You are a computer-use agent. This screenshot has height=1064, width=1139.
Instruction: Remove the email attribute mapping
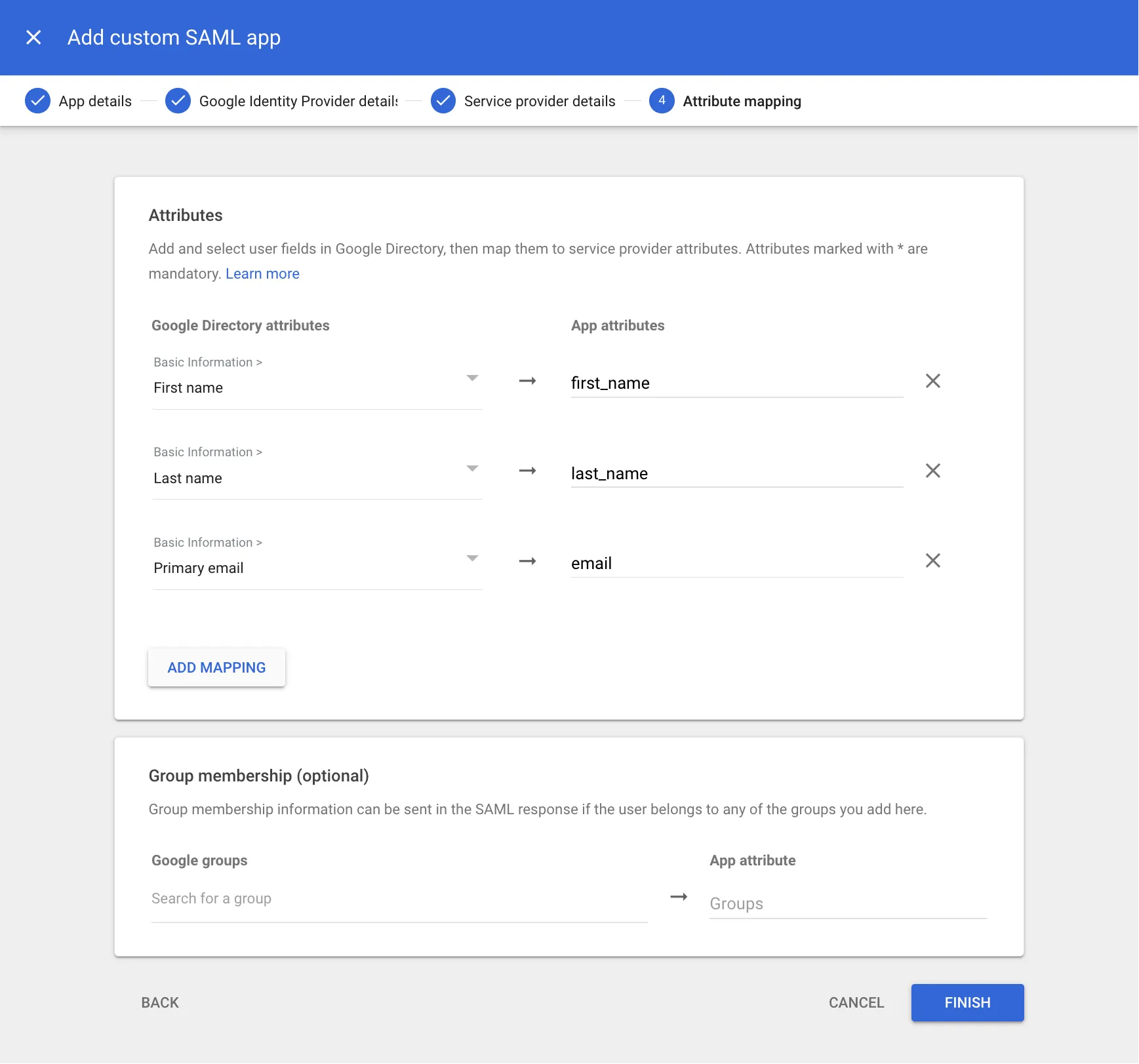pos(932,561)
